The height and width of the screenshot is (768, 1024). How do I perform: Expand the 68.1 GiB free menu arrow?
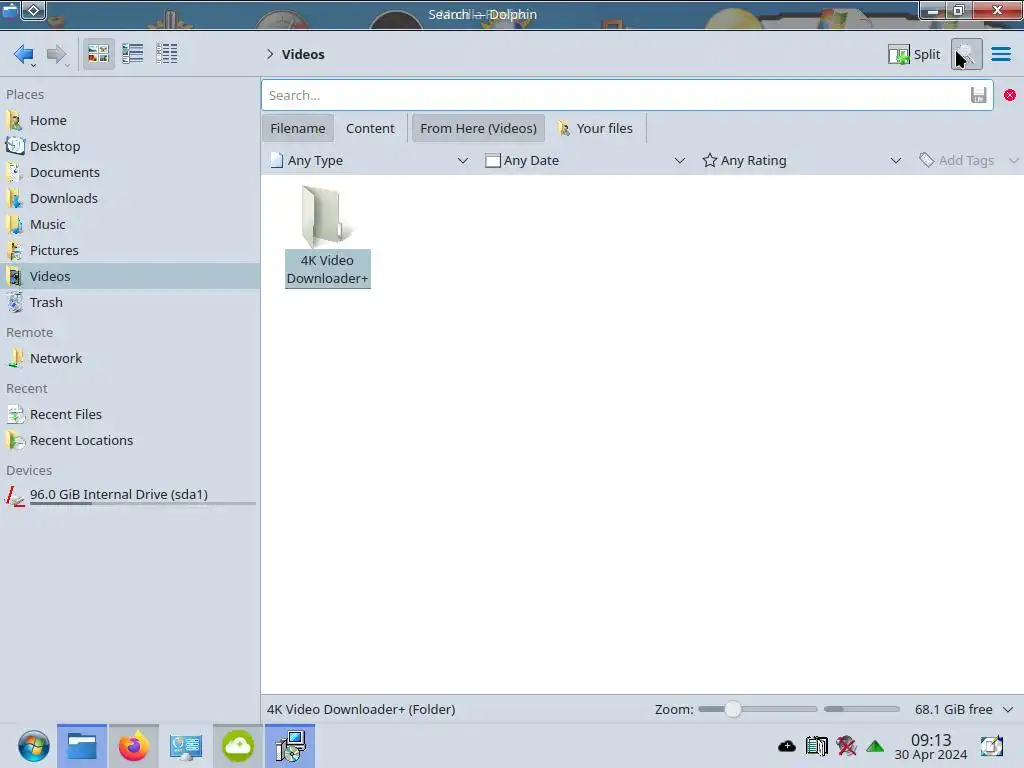pyautogui.click(x=1008, y=709)
